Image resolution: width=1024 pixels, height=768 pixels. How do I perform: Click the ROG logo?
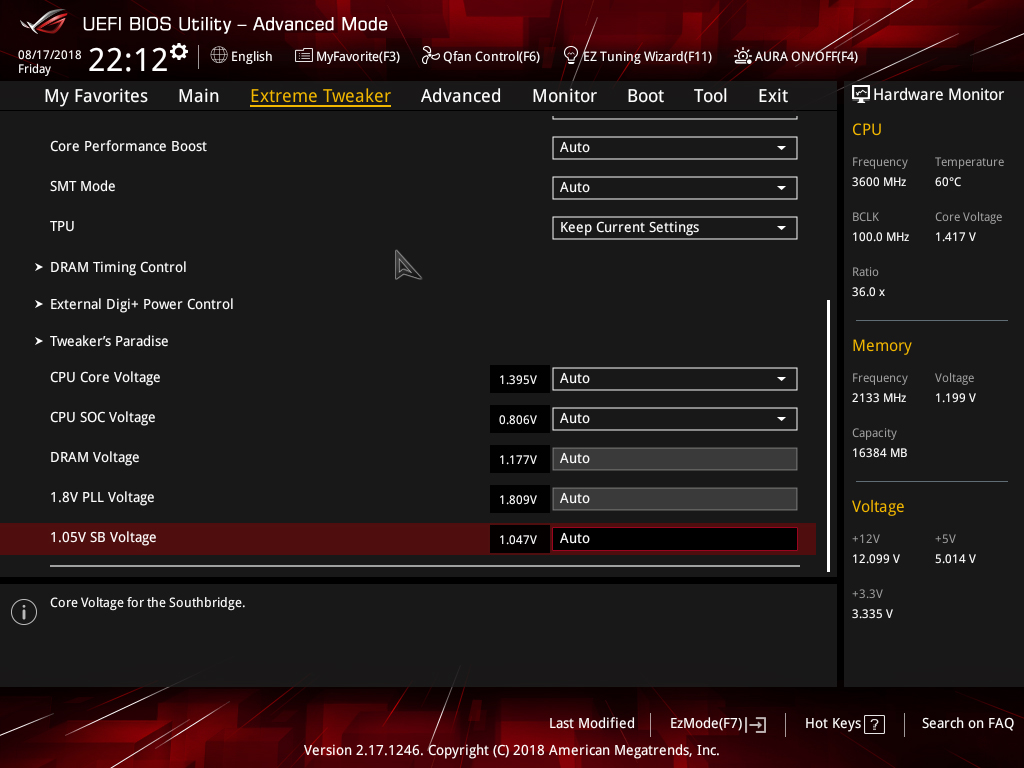click(x=43, y=23)
